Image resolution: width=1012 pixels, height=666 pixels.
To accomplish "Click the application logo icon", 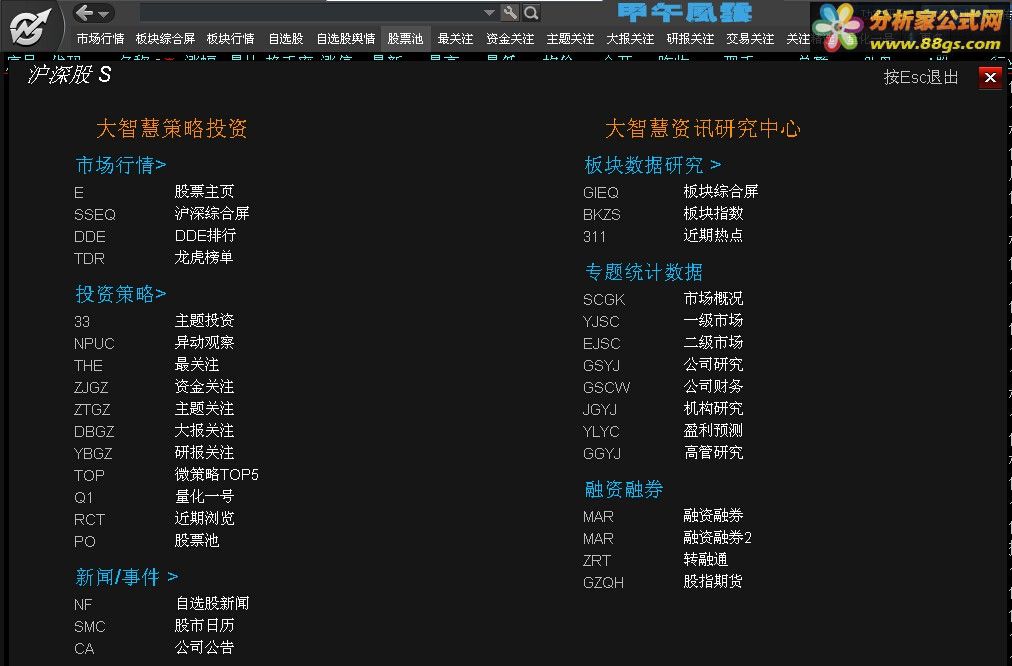I will pos(30,26).
